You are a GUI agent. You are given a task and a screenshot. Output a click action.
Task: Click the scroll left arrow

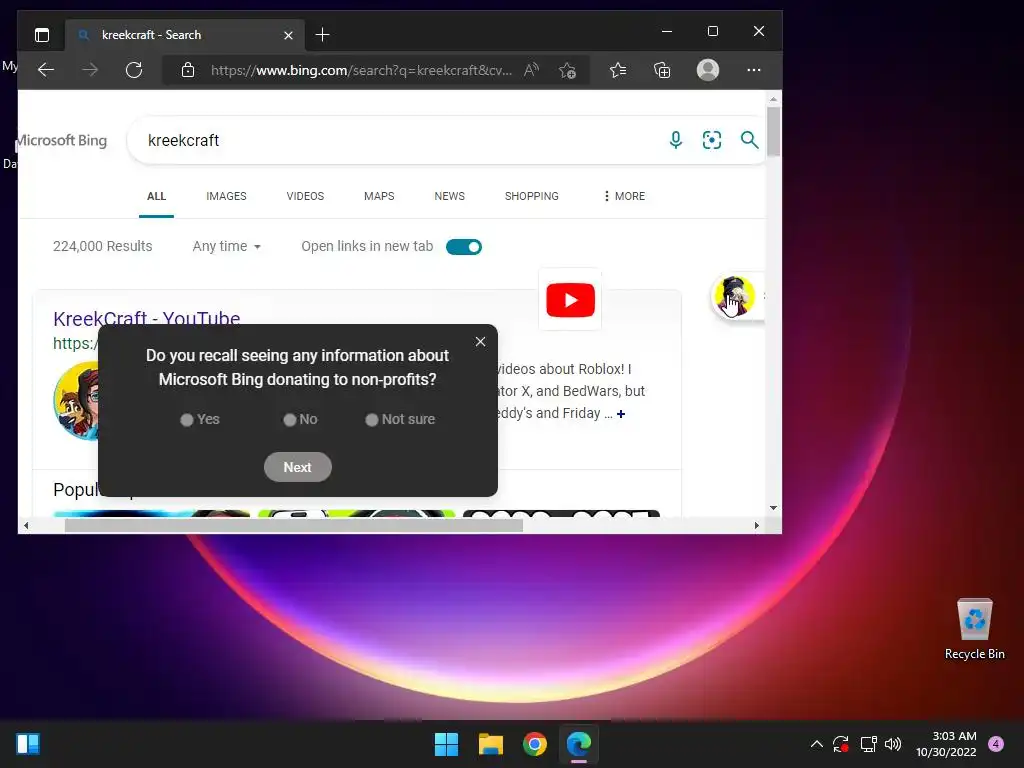[x=26, y=525]
